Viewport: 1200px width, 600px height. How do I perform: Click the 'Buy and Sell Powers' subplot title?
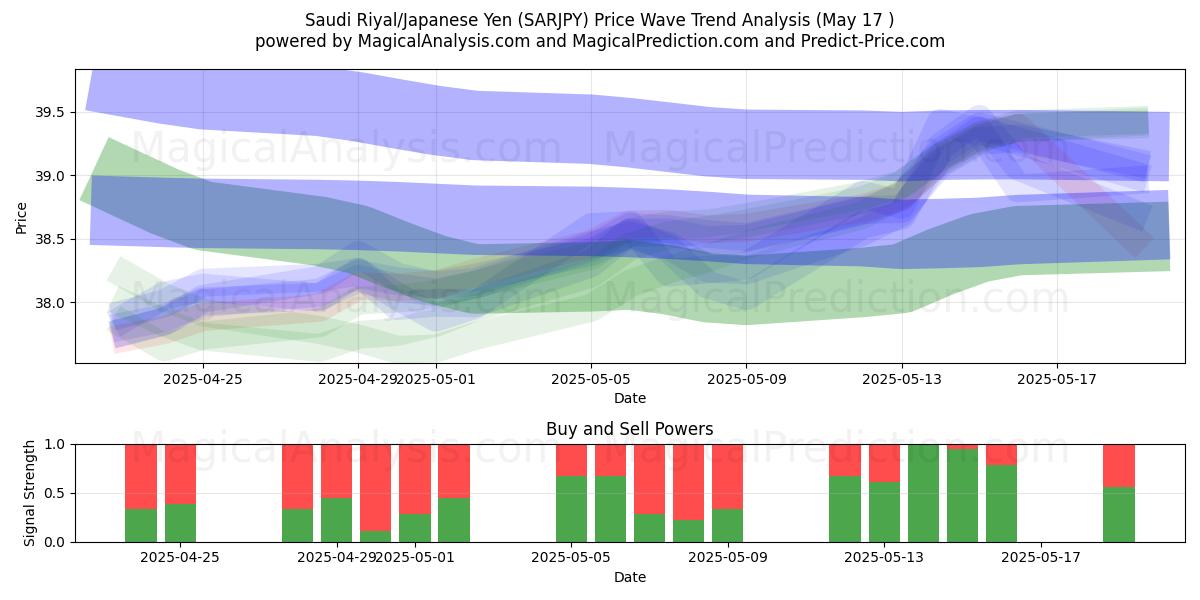pyautogui.click(x=630, y=429)
